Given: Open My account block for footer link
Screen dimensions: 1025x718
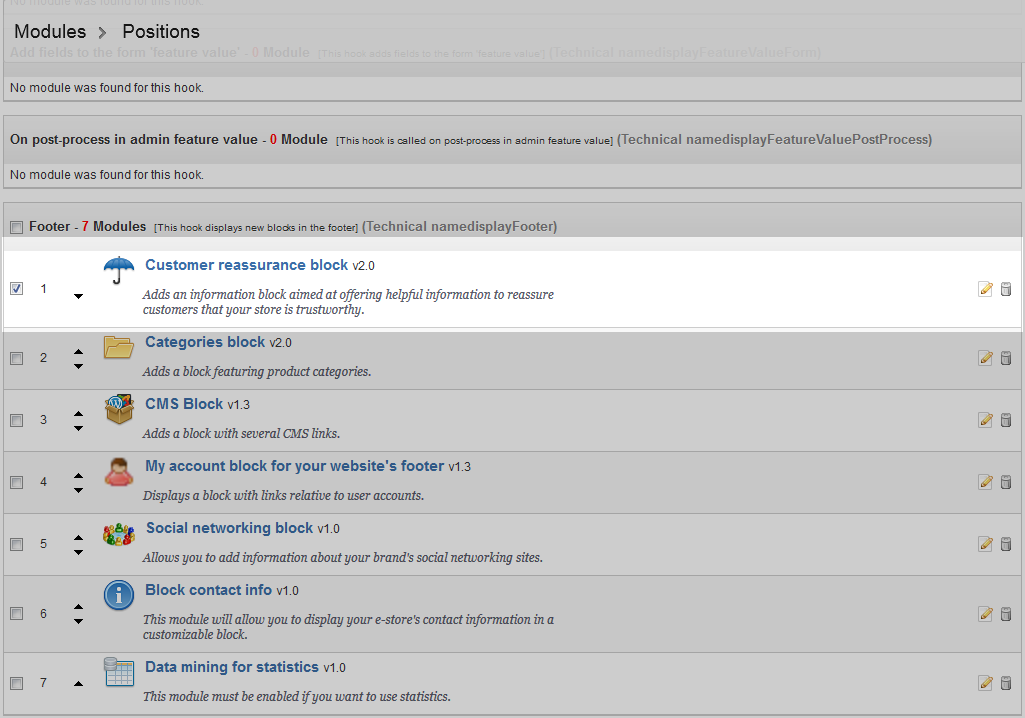Looking at the screenshot, I should click(x=294, y=466).
